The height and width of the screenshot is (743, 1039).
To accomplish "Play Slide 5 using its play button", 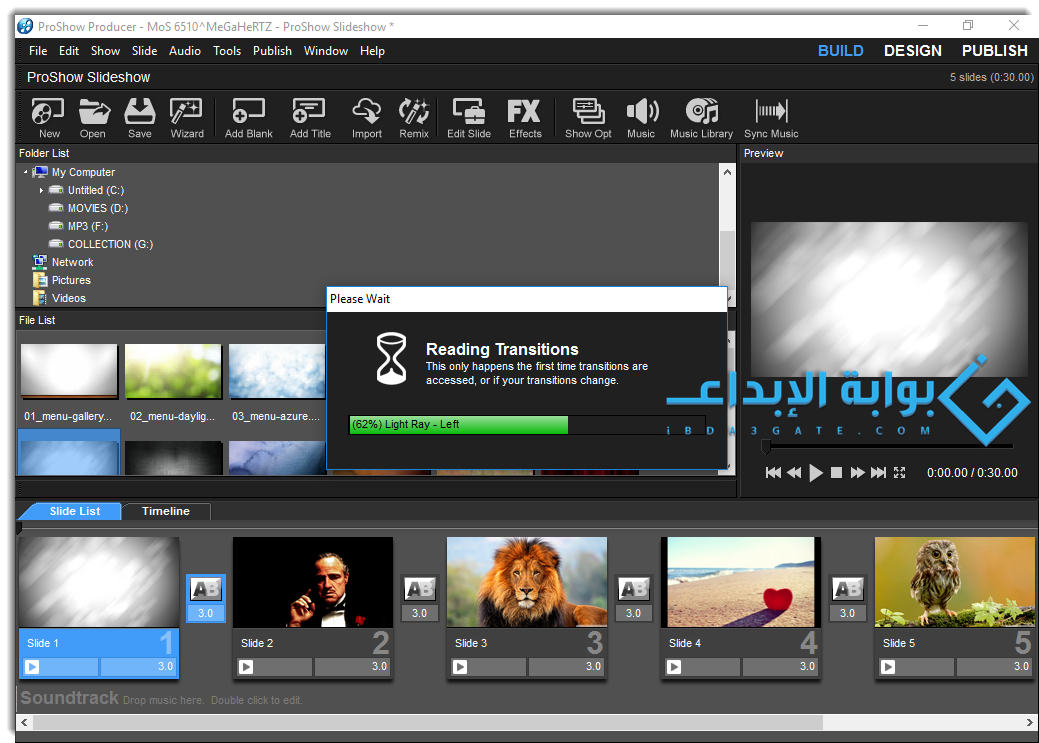I will [x=888, y=667].
